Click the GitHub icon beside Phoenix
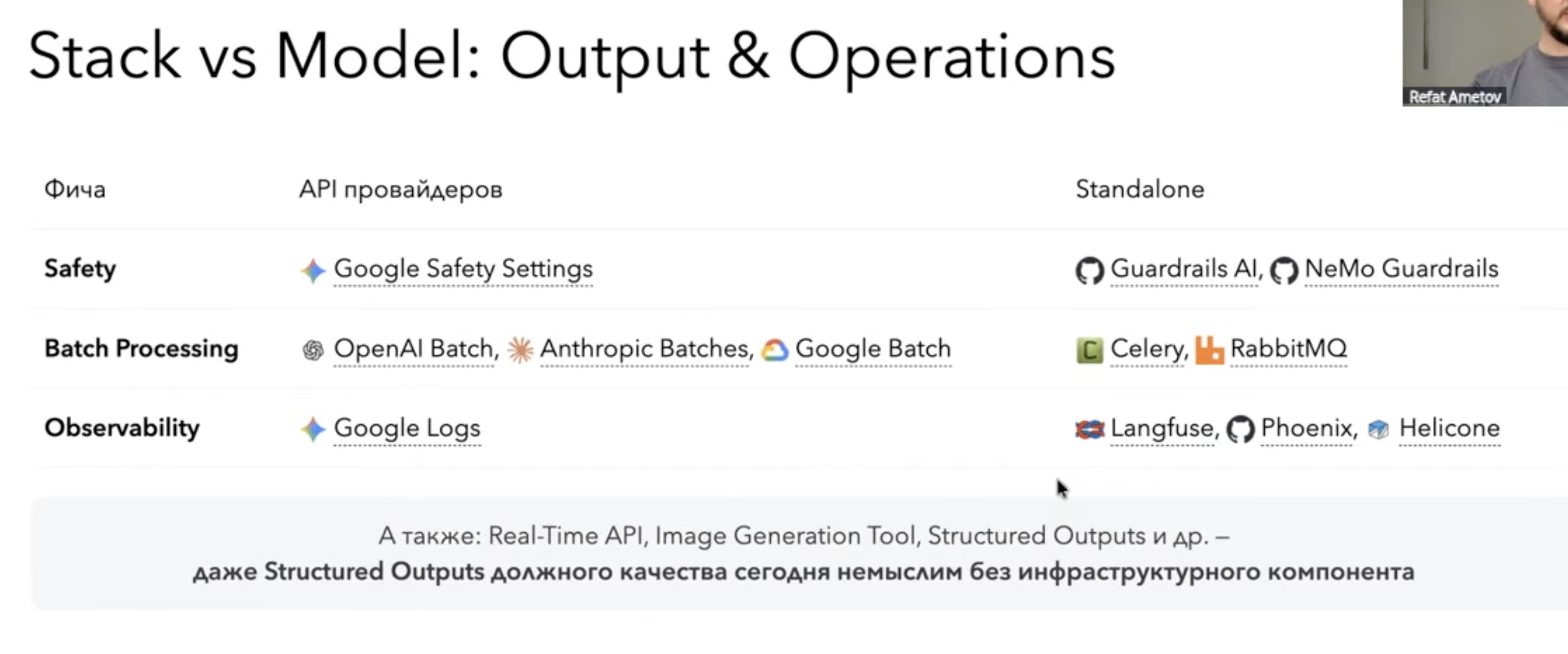The image size is (1568, 654). (x=1240, y=429)
